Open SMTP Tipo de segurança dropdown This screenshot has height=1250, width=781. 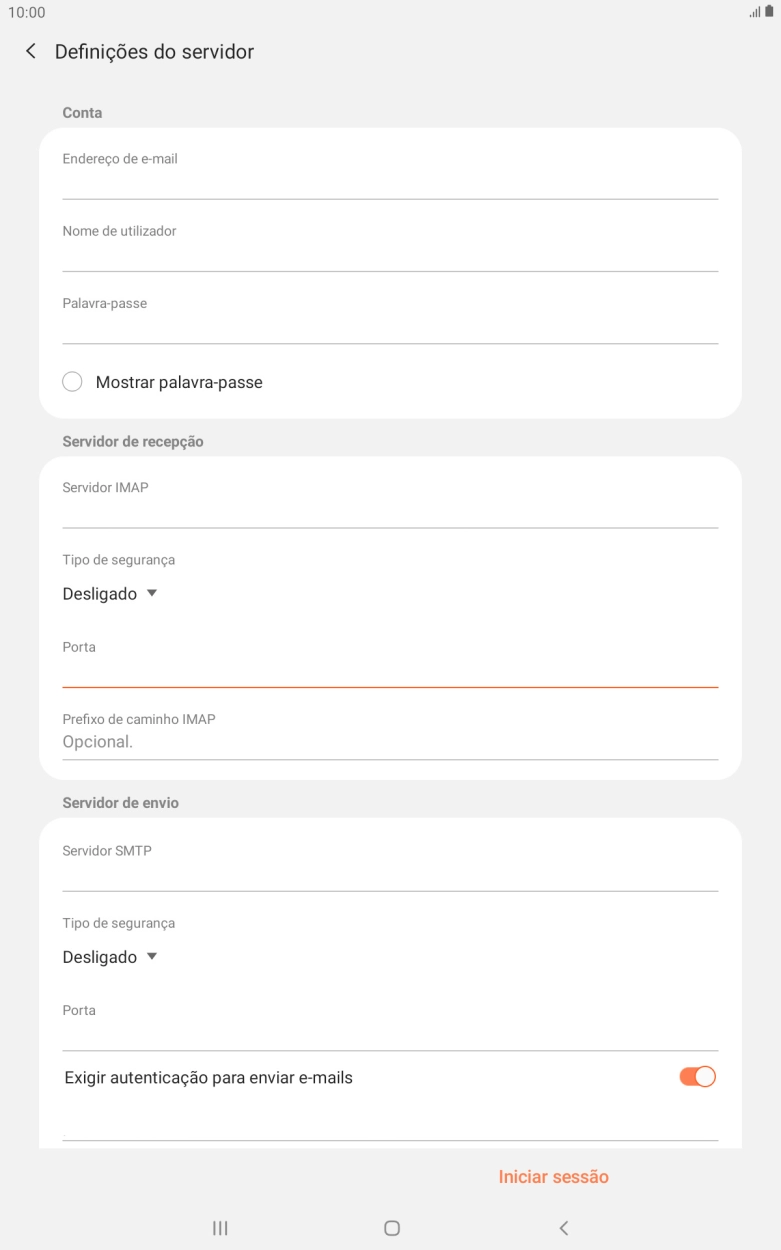(110, 957)
